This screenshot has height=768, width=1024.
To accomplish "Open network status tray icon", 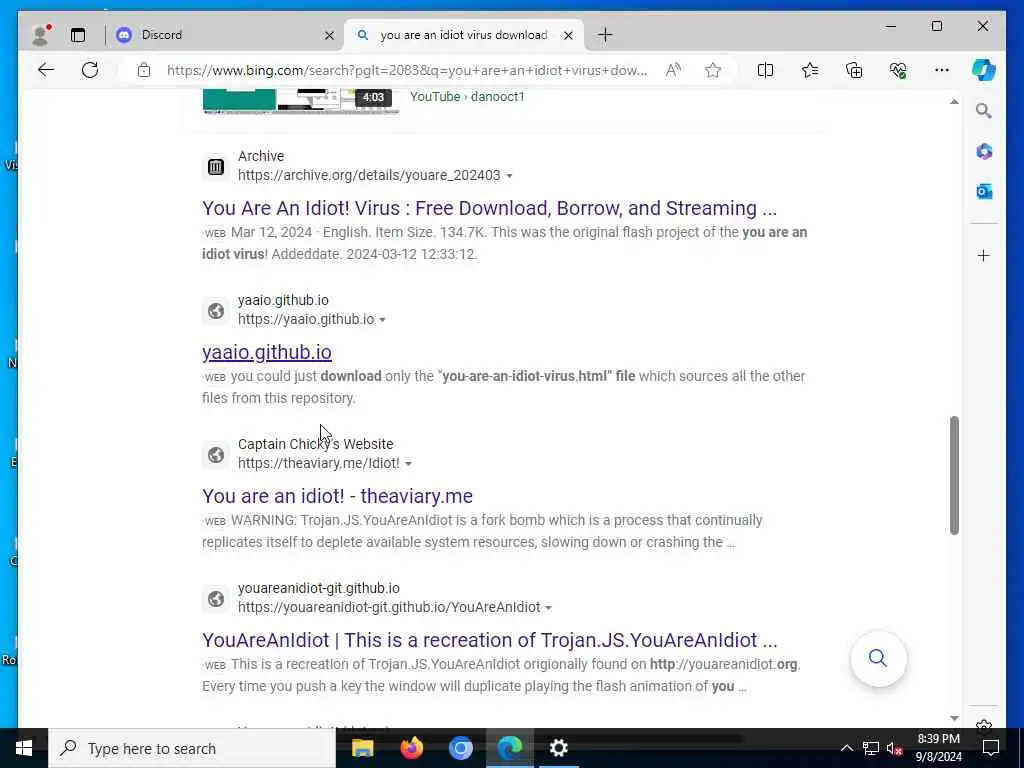I will (871, 748).
